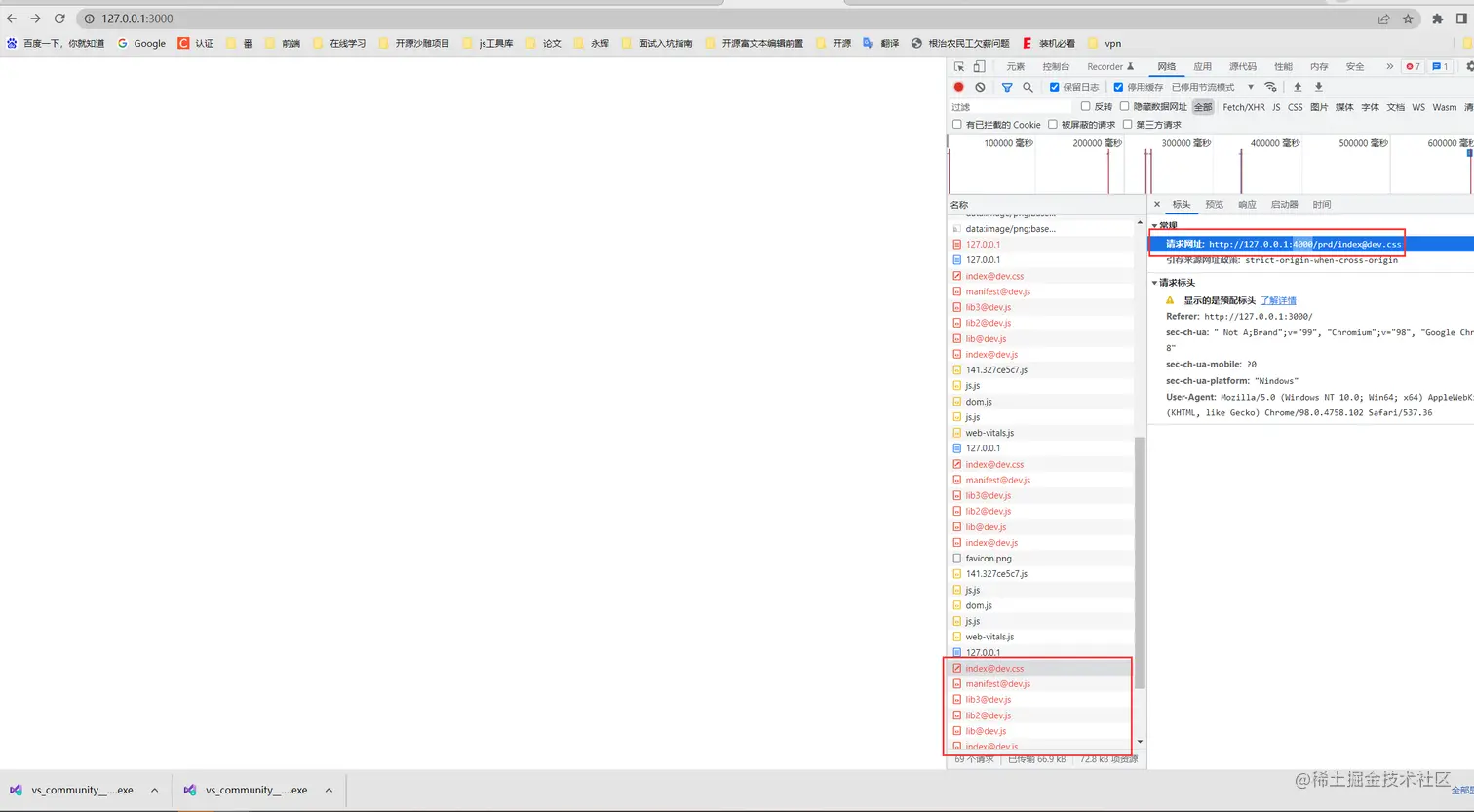Click the export HAR download icon
The width and height of the screenshot is (1474, 812).
pyautogui.click(x=1319, y=87)
